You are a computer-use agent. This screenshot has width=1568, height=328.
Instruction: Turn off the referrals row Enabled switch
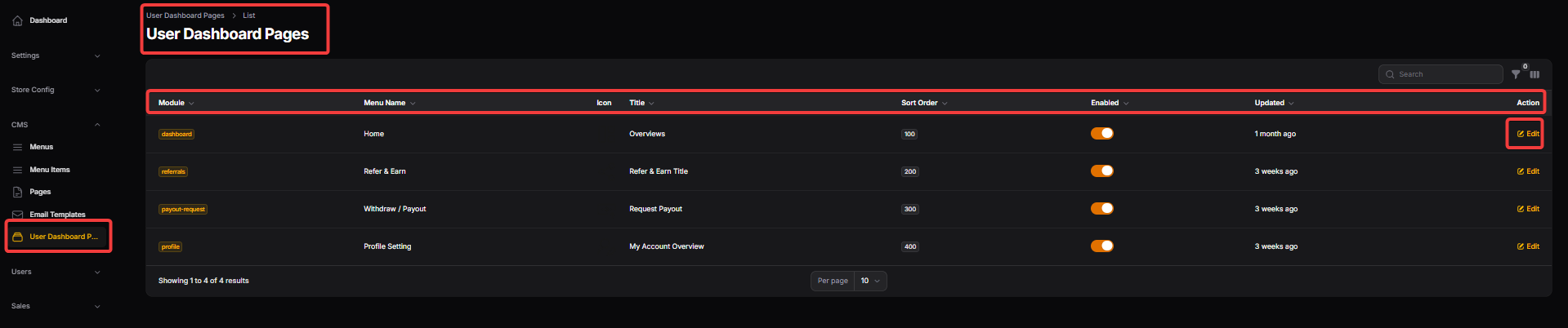(1101, 171)
